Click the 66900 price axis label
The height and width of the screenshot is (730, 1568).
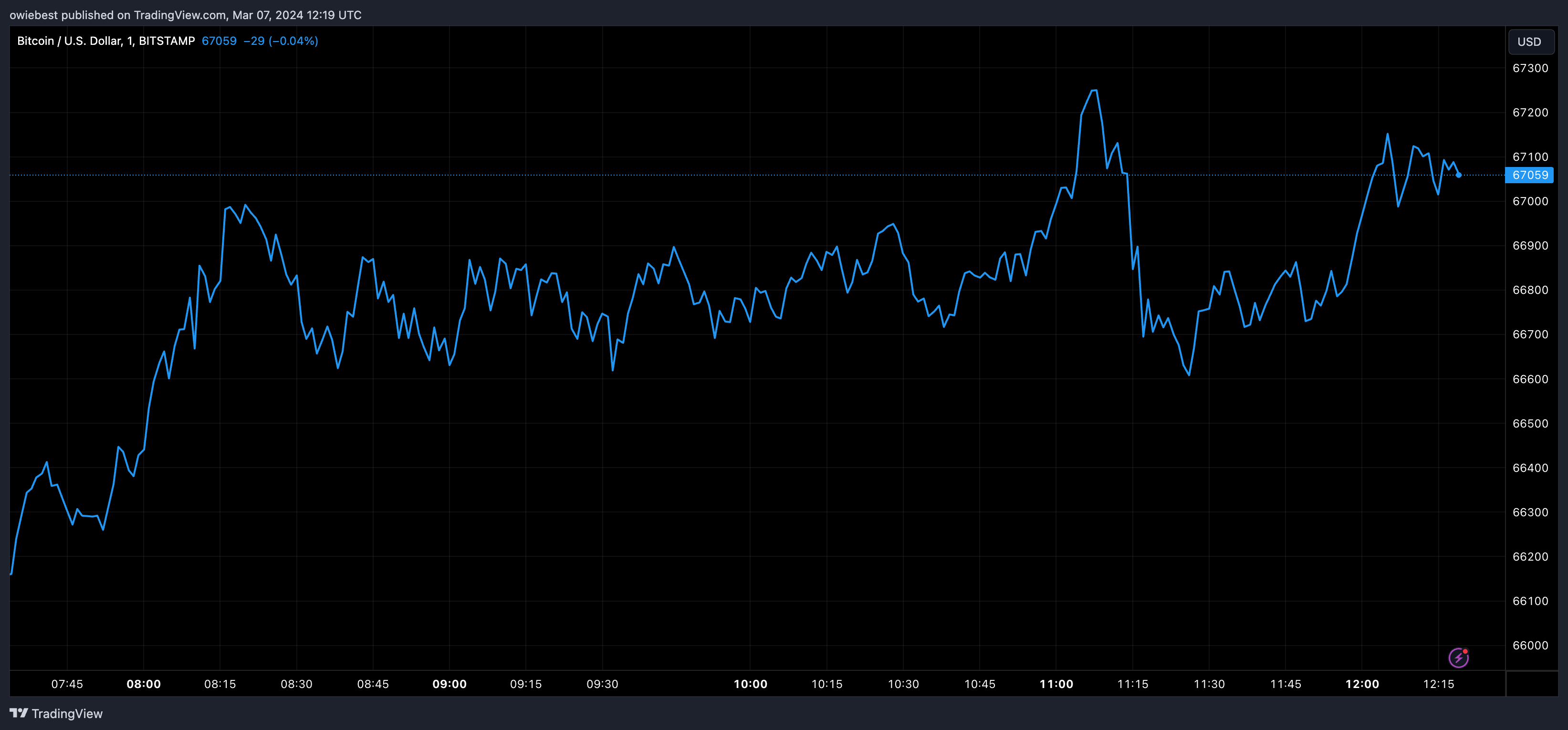tap(1530, 246)
